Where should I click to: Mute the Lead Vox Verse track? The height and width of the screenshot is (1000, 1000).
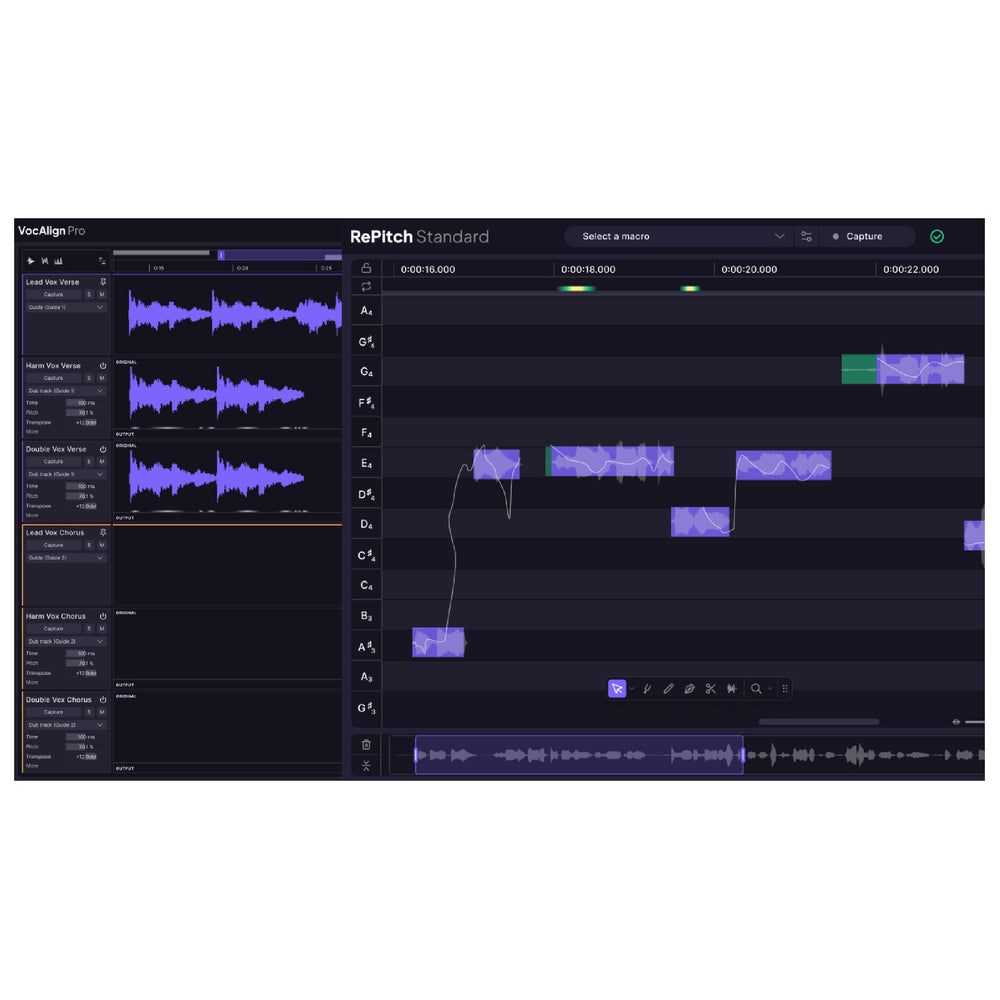point(101,295)
